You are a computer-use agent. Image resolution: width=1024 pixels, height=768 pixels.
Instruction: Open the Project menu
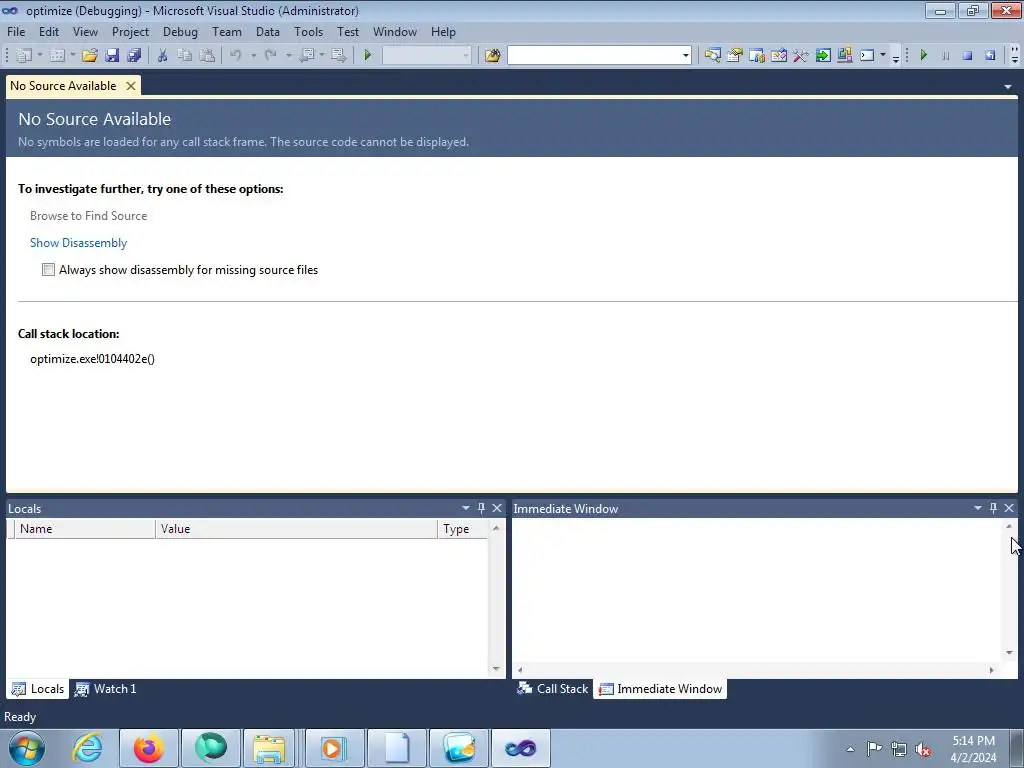[130, 31]
